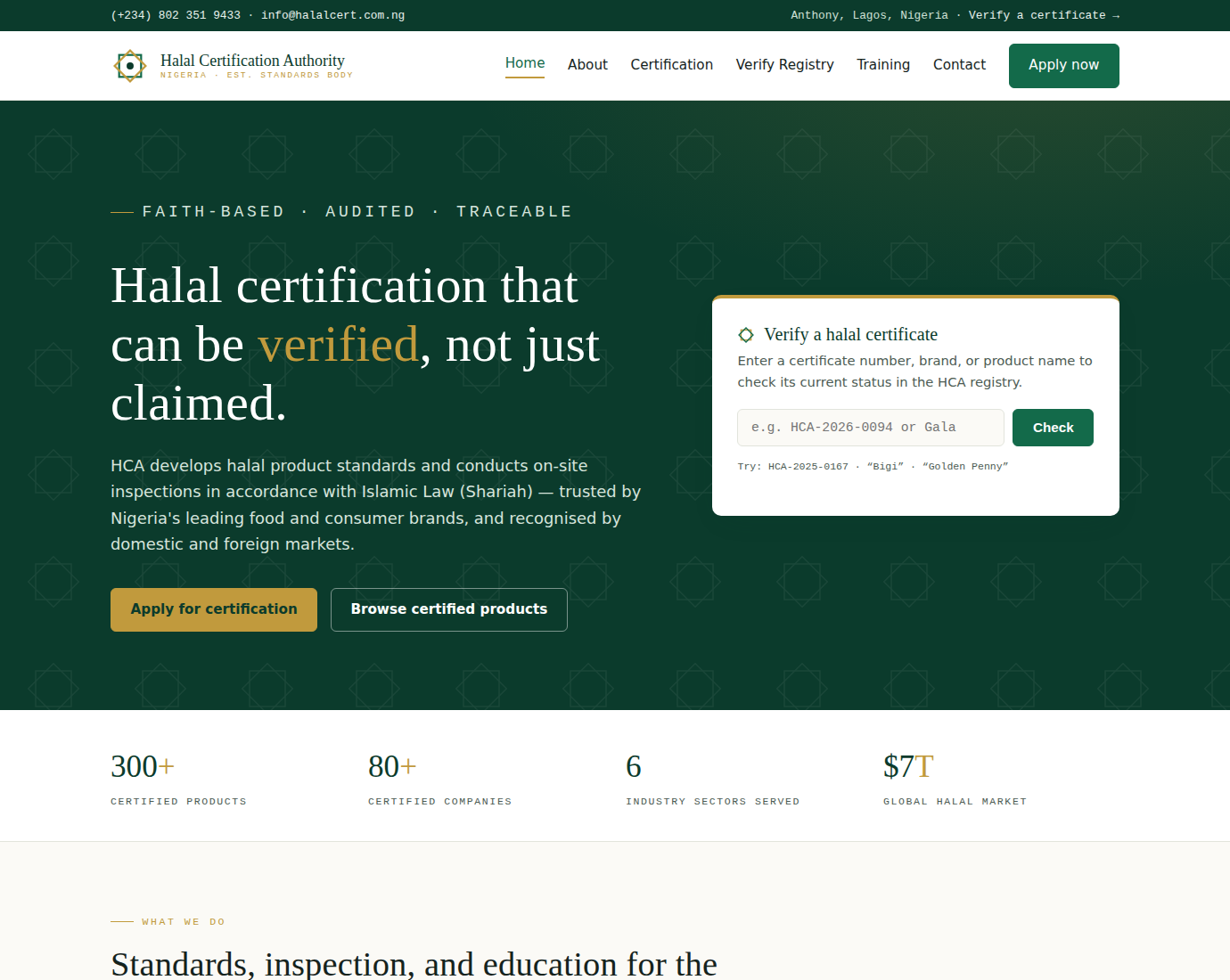Select the "Bigi" example suggestion

(x=885, y=467)
